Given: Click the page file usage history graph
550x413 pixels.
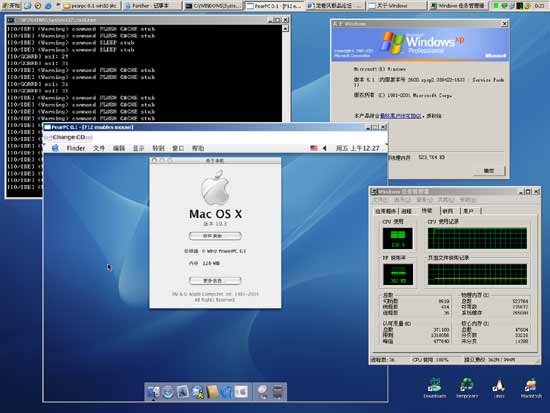Looking at the screenshot, I should tap(477, 274).
